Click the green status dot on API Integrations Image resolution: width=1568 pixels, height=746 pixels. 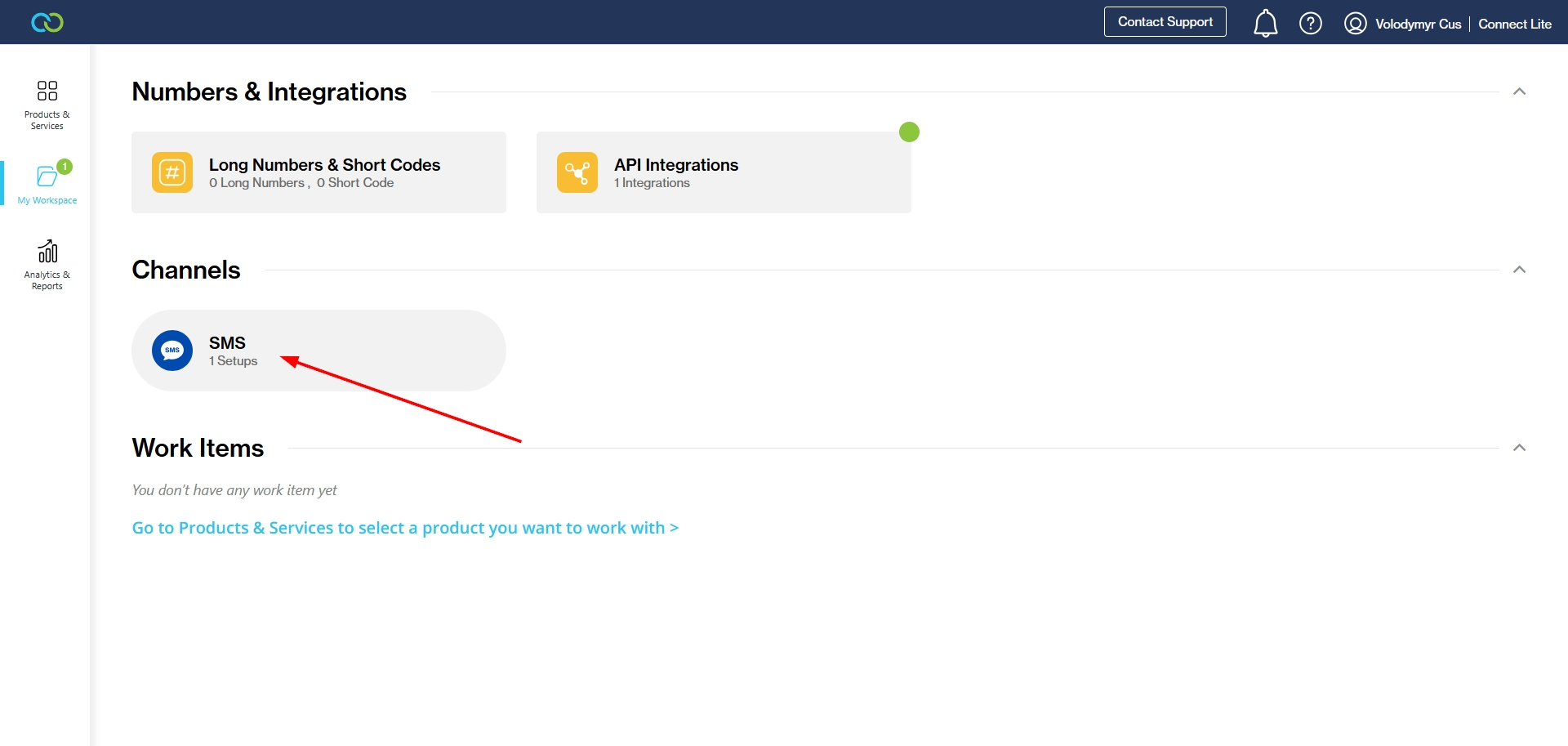coord(909,132)
